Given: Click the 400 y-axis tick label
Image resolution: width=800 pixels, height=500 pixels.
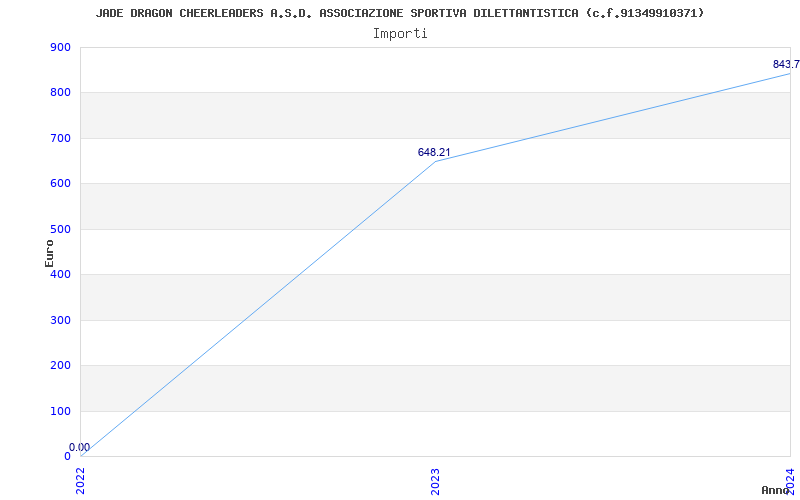Looking at the screenshot, I should [x=60, y=274].
